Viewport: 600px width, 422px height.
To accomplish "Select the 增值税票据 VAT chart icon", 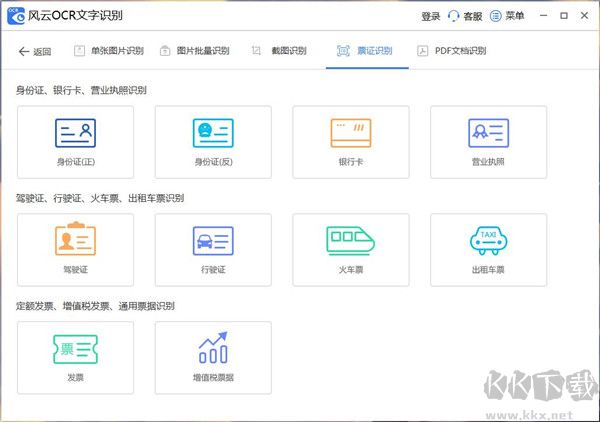I will (x=213, y=347).
